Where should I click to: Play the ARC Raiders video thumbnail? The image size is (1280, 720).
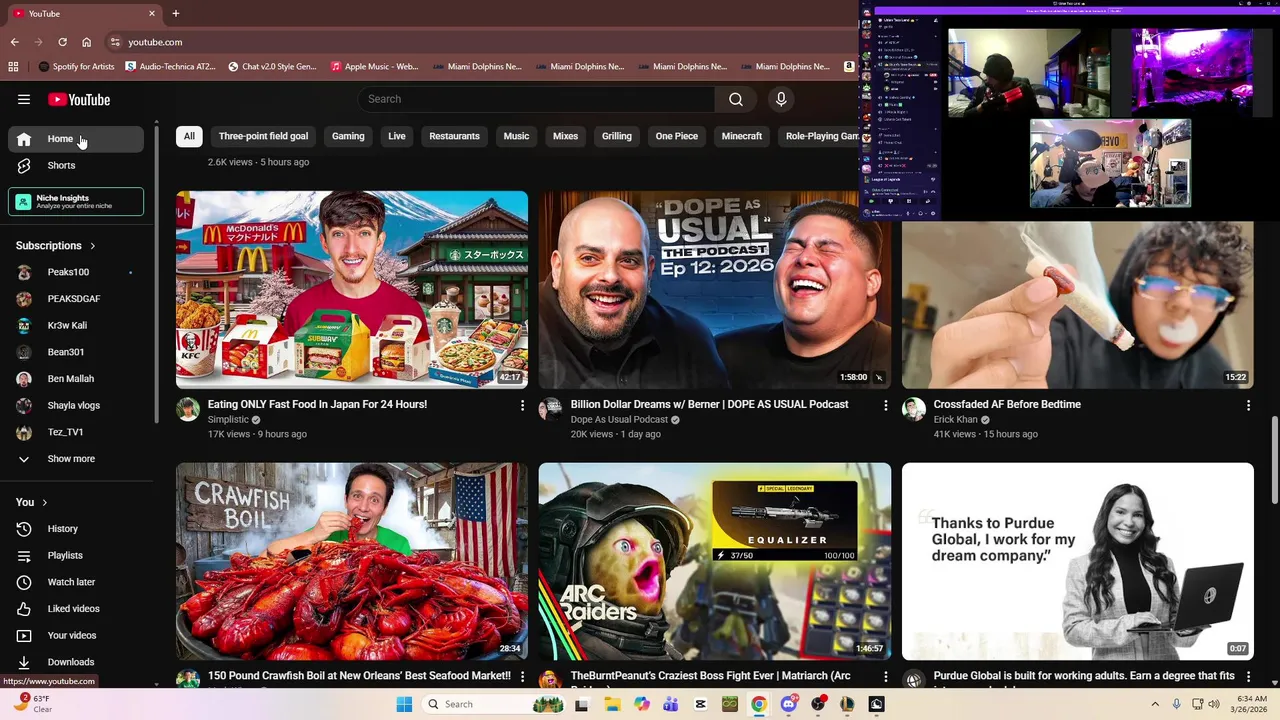[x=715, y=561]
